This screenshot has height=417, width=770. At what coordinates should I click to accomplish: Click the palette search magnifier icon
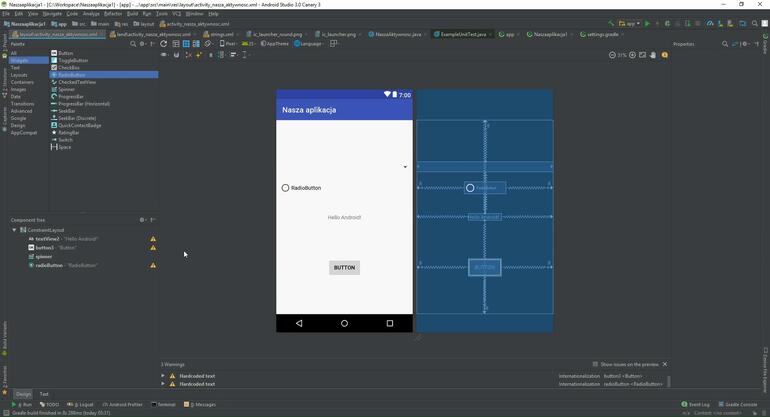click(x=133, y=44)
